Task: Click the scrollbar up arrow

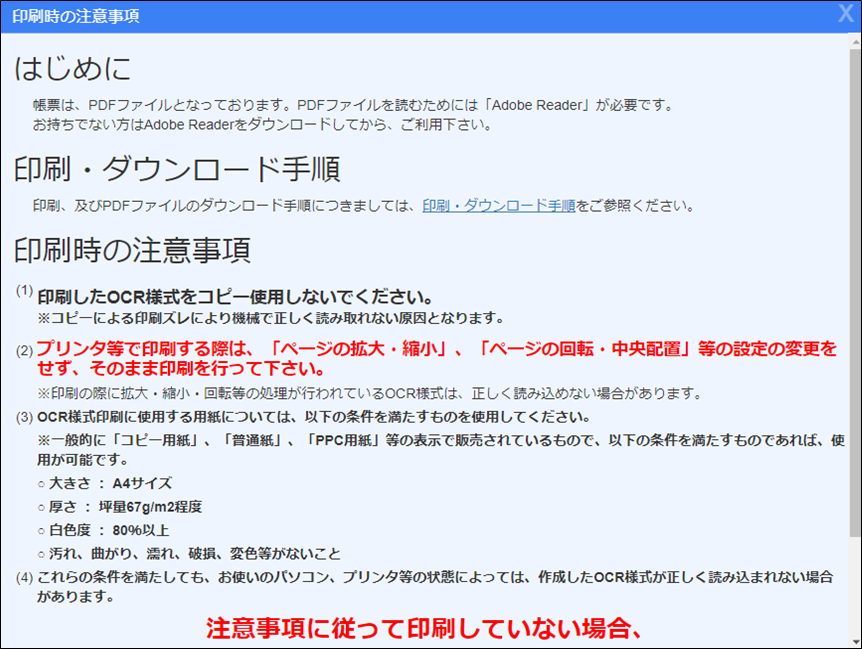Action: click(x=855, y=41)
